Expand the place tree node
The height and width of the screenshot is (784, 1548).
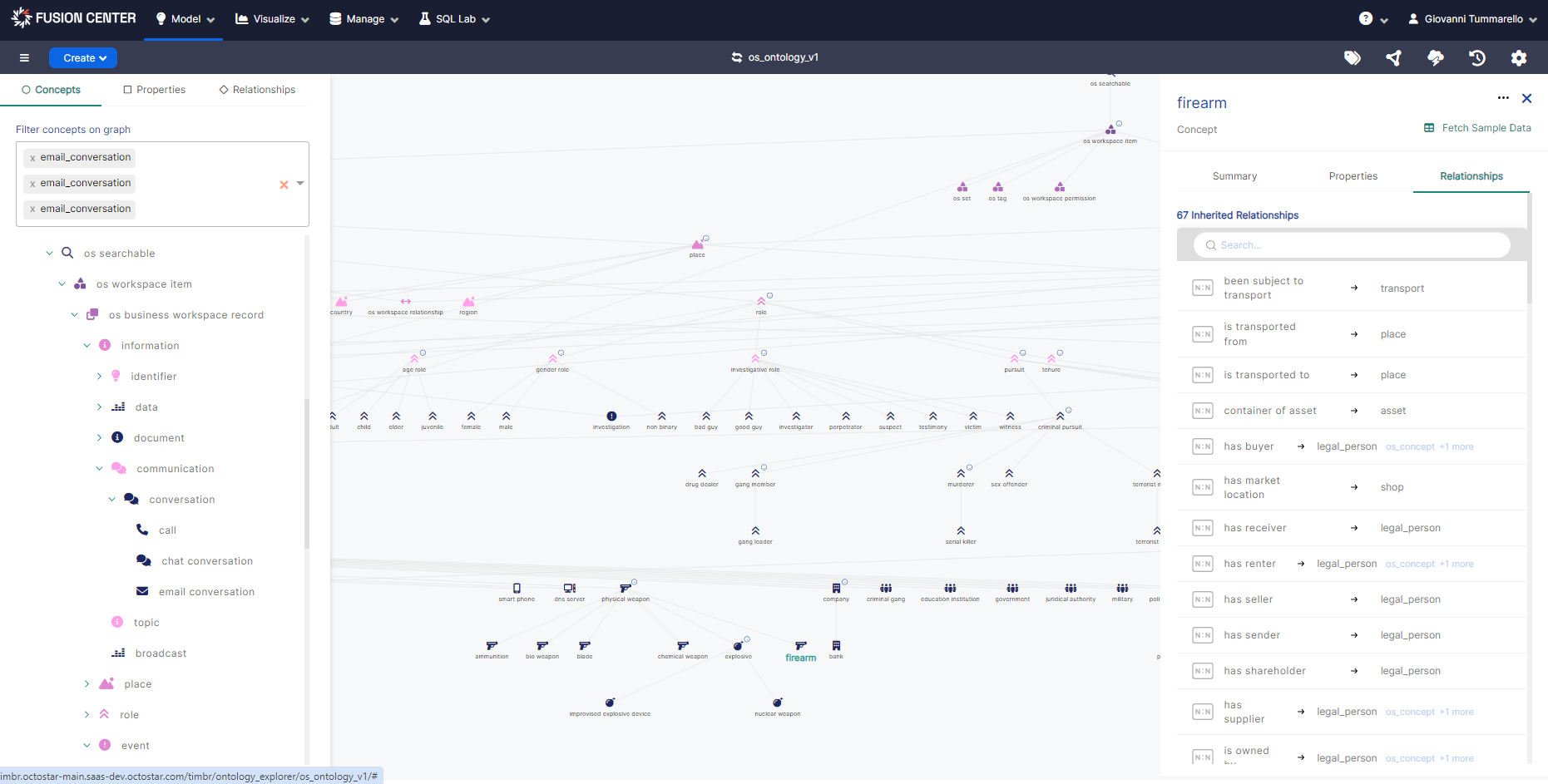87,684
